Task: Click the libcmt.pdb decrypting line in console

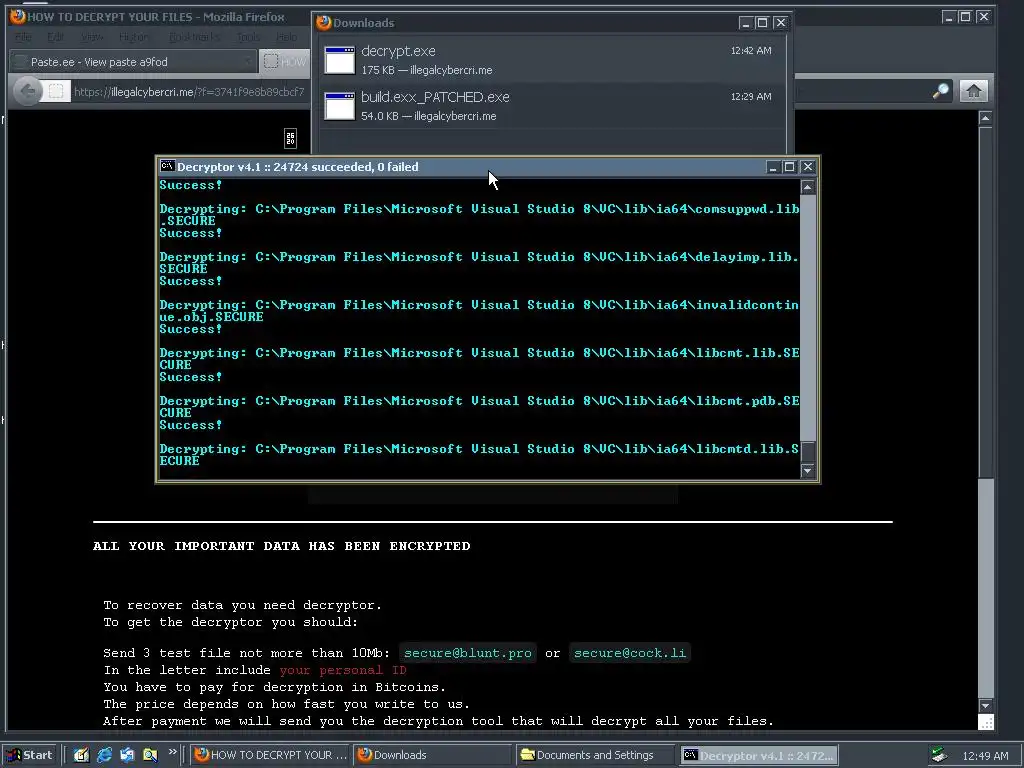Action: [479, 407]
